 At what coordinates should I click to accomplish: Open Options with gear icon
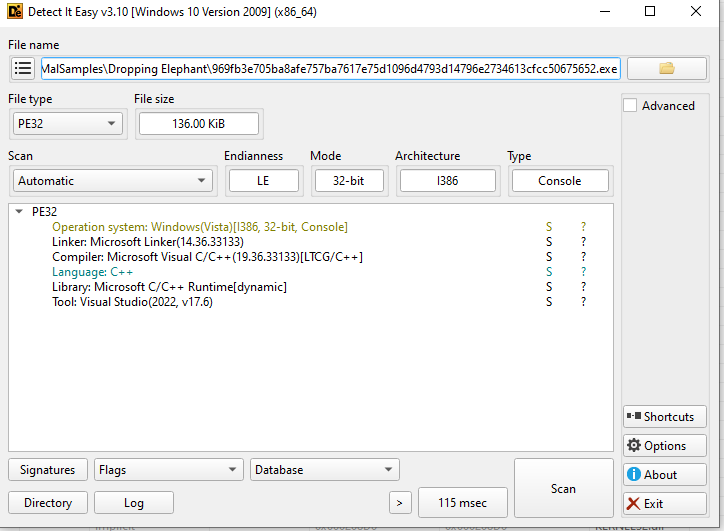664,446
